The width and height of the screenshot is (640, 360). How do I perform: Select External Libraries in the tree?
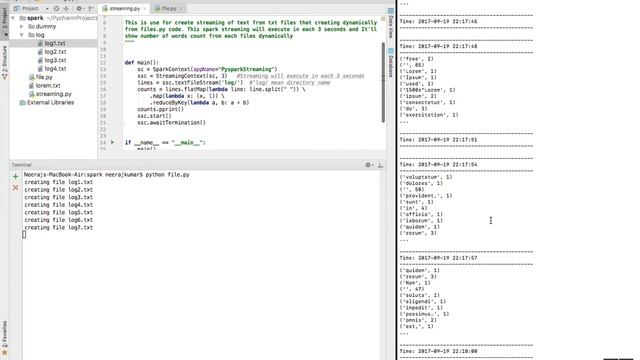click(50, 103)
